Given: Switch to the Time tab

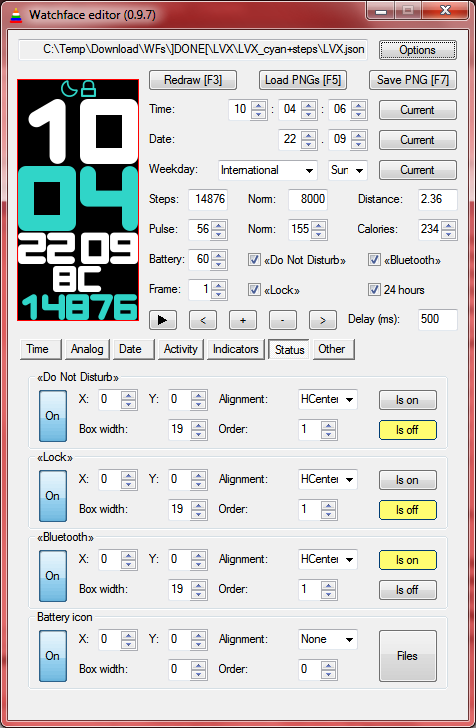Looking at the screenshot, I should (x=40, y=349).
